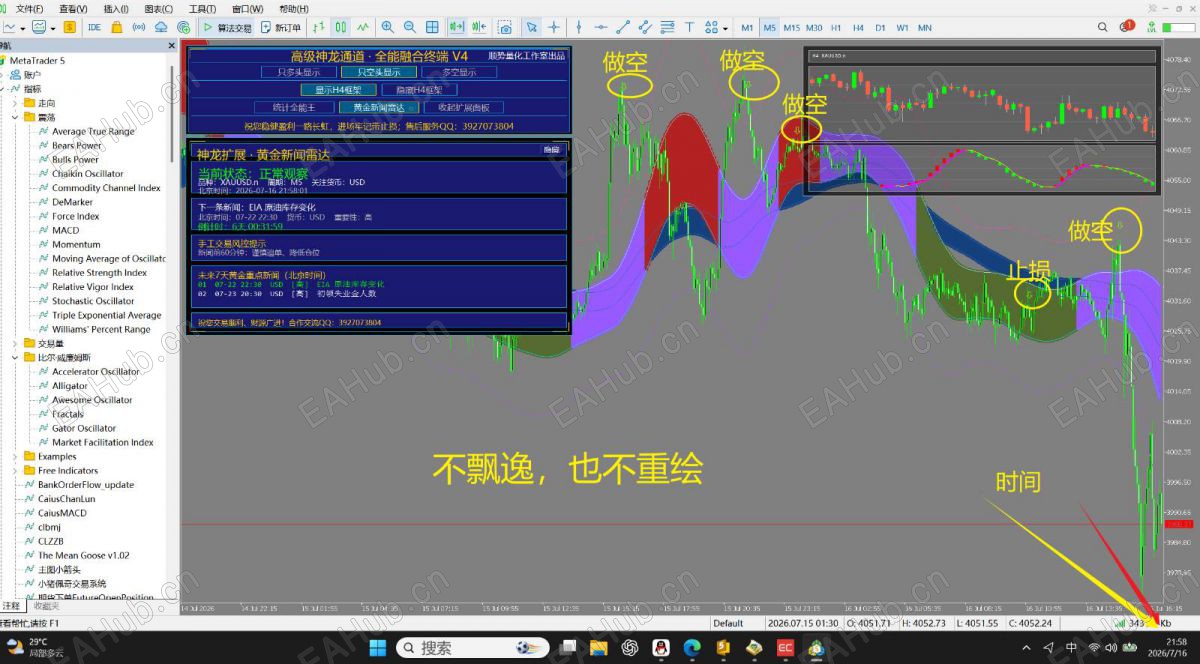1200x664 pixels.
Task: Select the text label tool
Action: [x=689, y=27]
